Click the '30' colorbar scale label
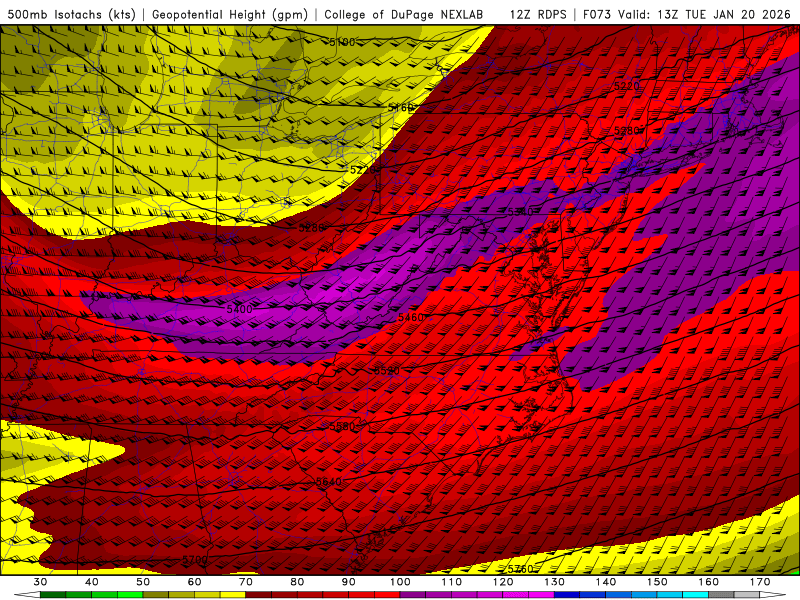 point(40,582)
